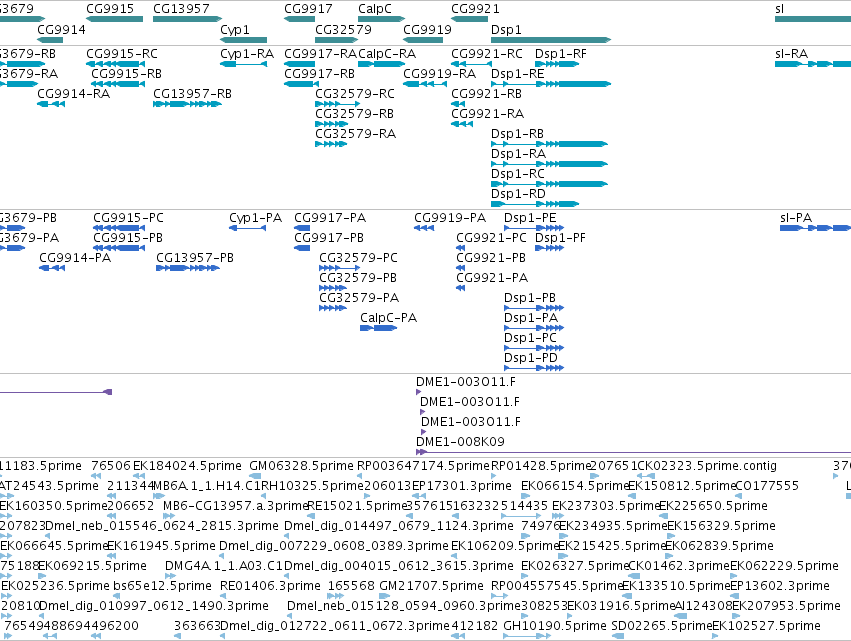The image size is (851, 641).
Task: Click the CG9917-PA protein label
Action: (330, 218)
